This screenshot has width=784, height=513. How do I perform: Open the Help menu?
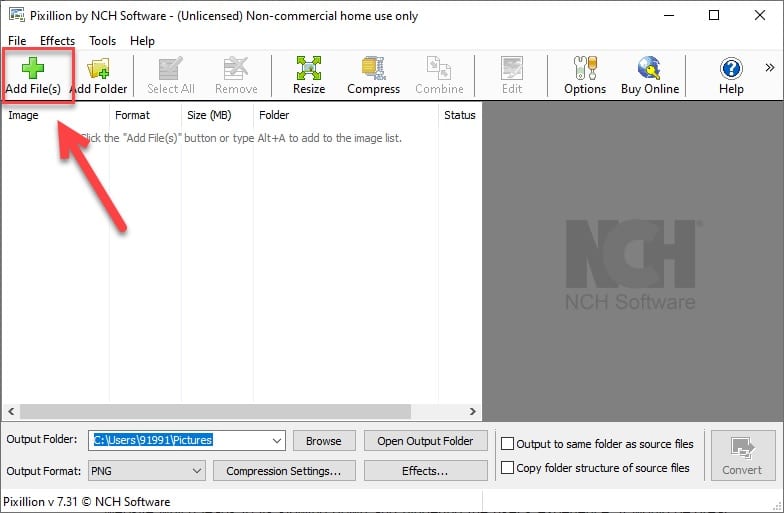tap(142, 40)
